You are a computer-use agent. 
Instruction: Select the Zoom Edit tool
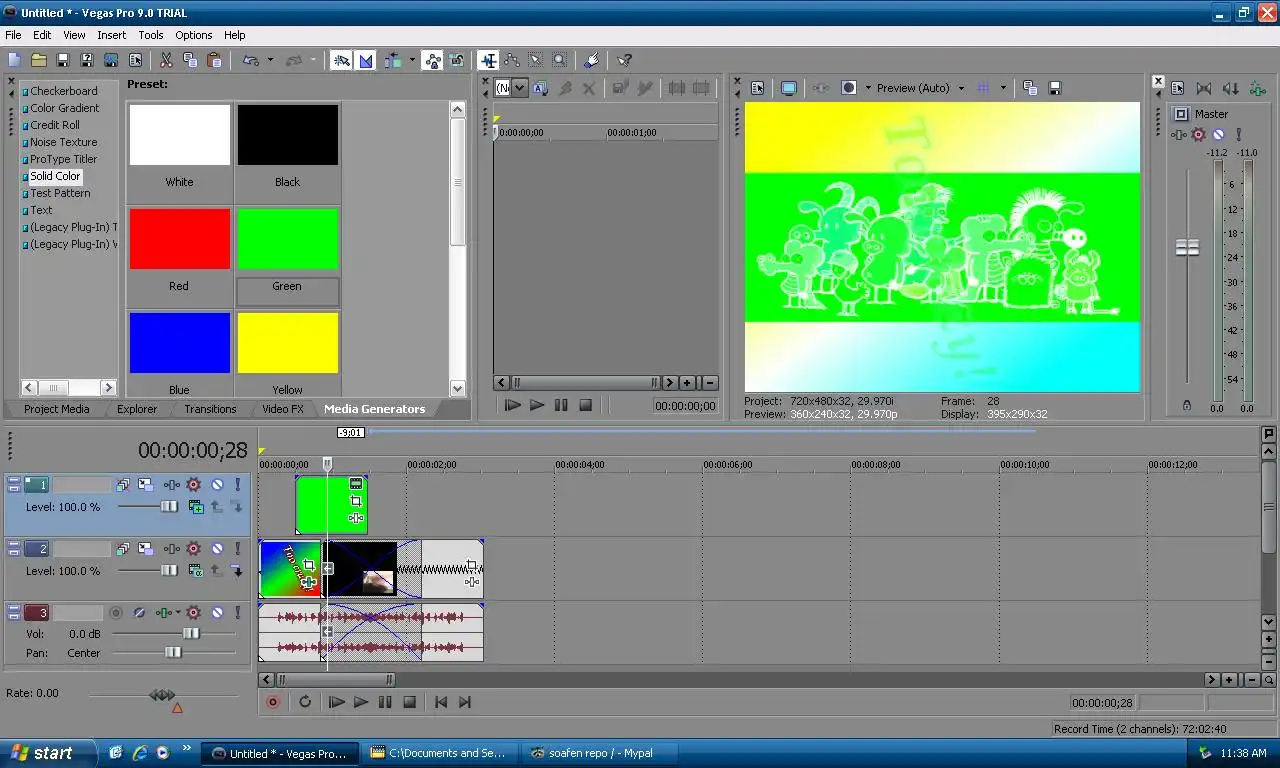click(x=560, y=60)
